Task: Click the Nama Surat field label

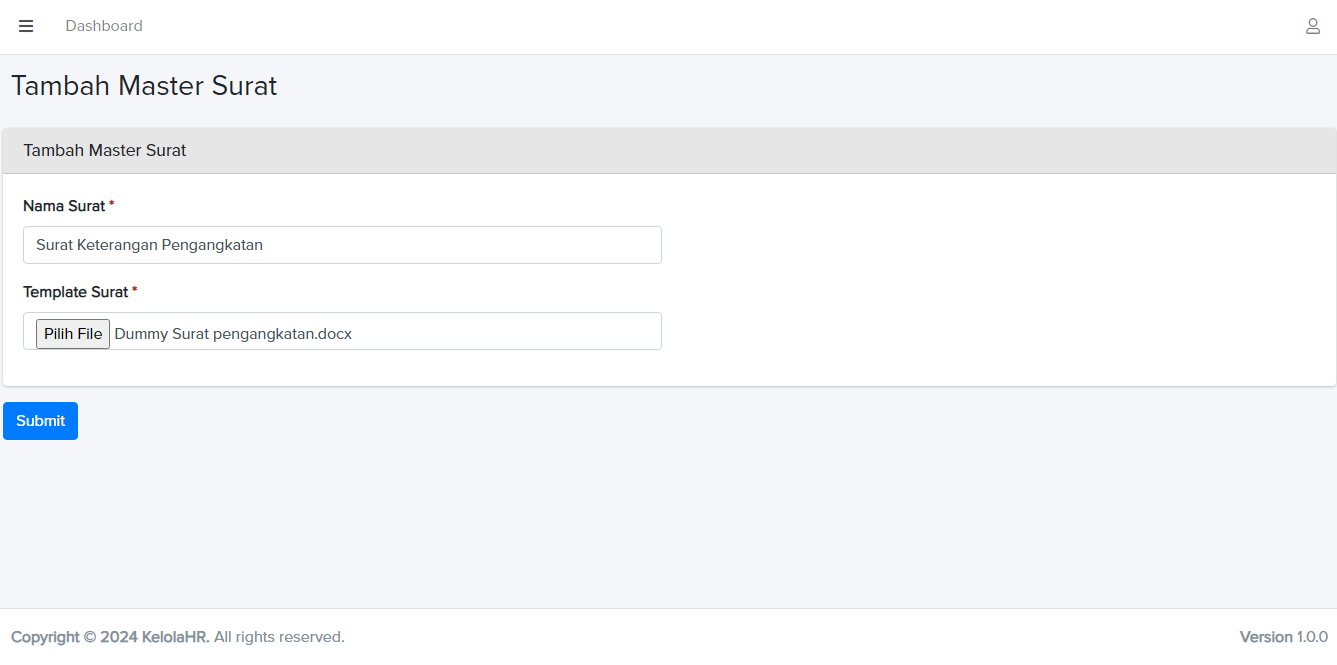Action: (x=64, y=206)
